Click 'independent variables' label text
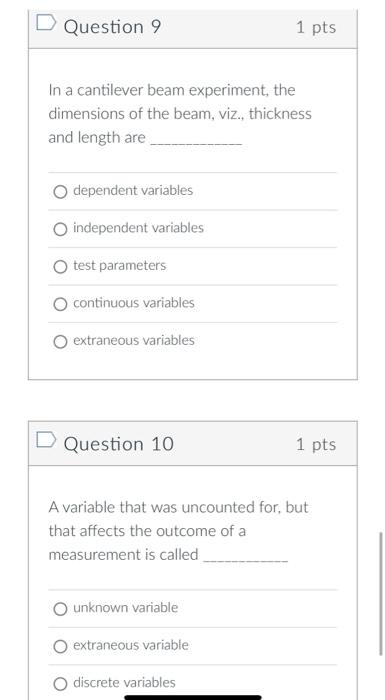The height and width of the screenshot is (700, 385). [138, 228]
